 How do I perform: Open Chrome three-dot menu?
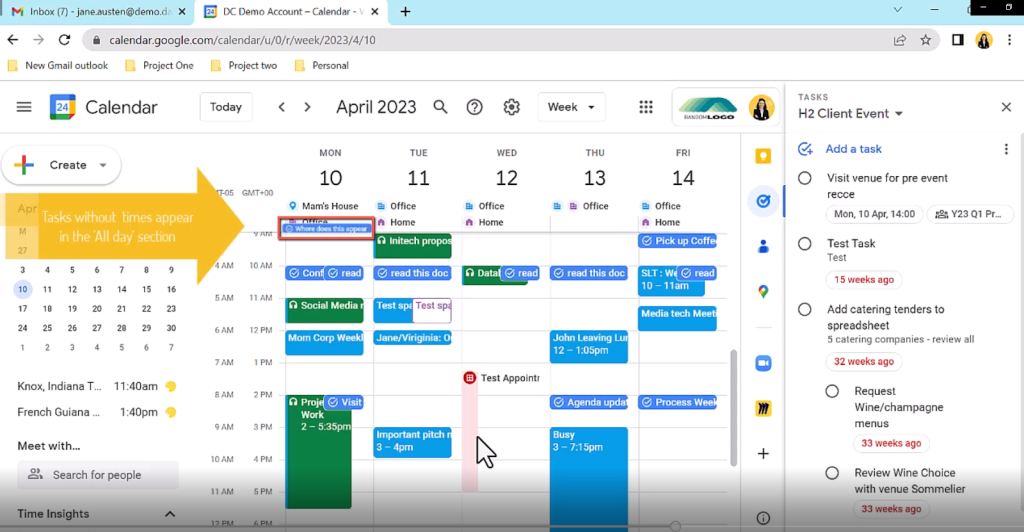[x=1010, y=40]
